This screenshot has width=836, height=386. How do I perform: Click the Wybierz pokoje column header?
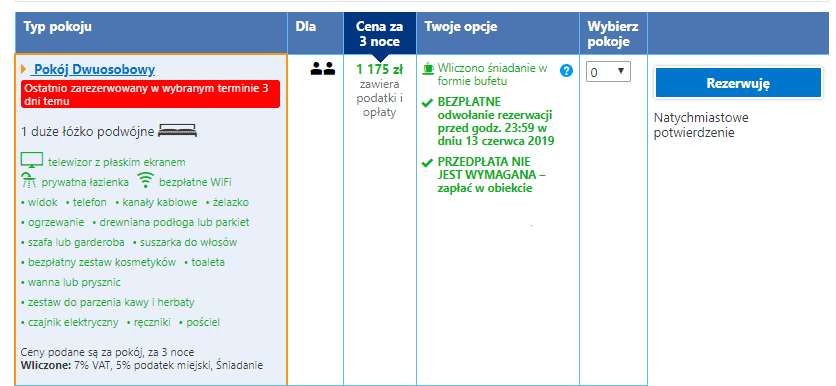point(613,34)
